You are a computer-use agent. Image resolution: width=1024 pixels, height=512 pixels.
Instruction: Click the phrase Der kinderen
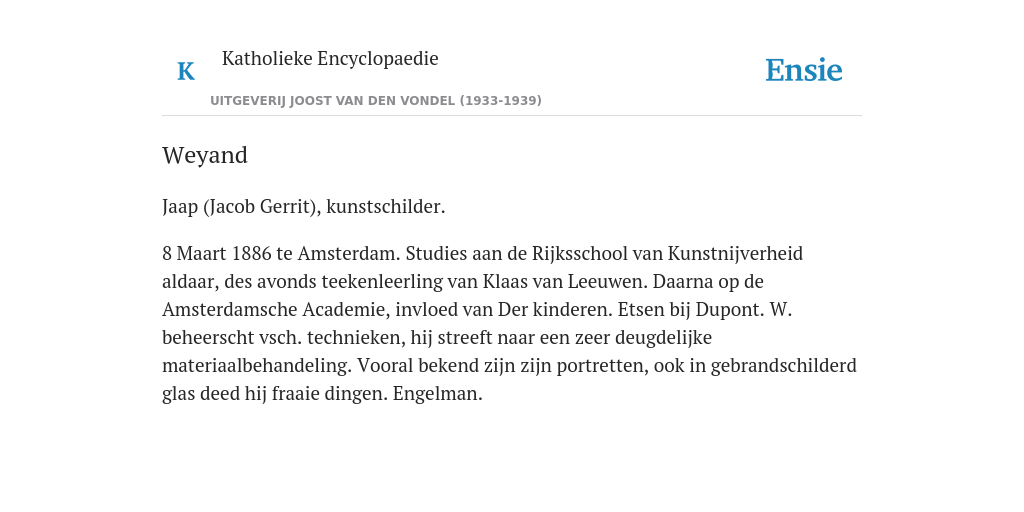click(555, 310)
